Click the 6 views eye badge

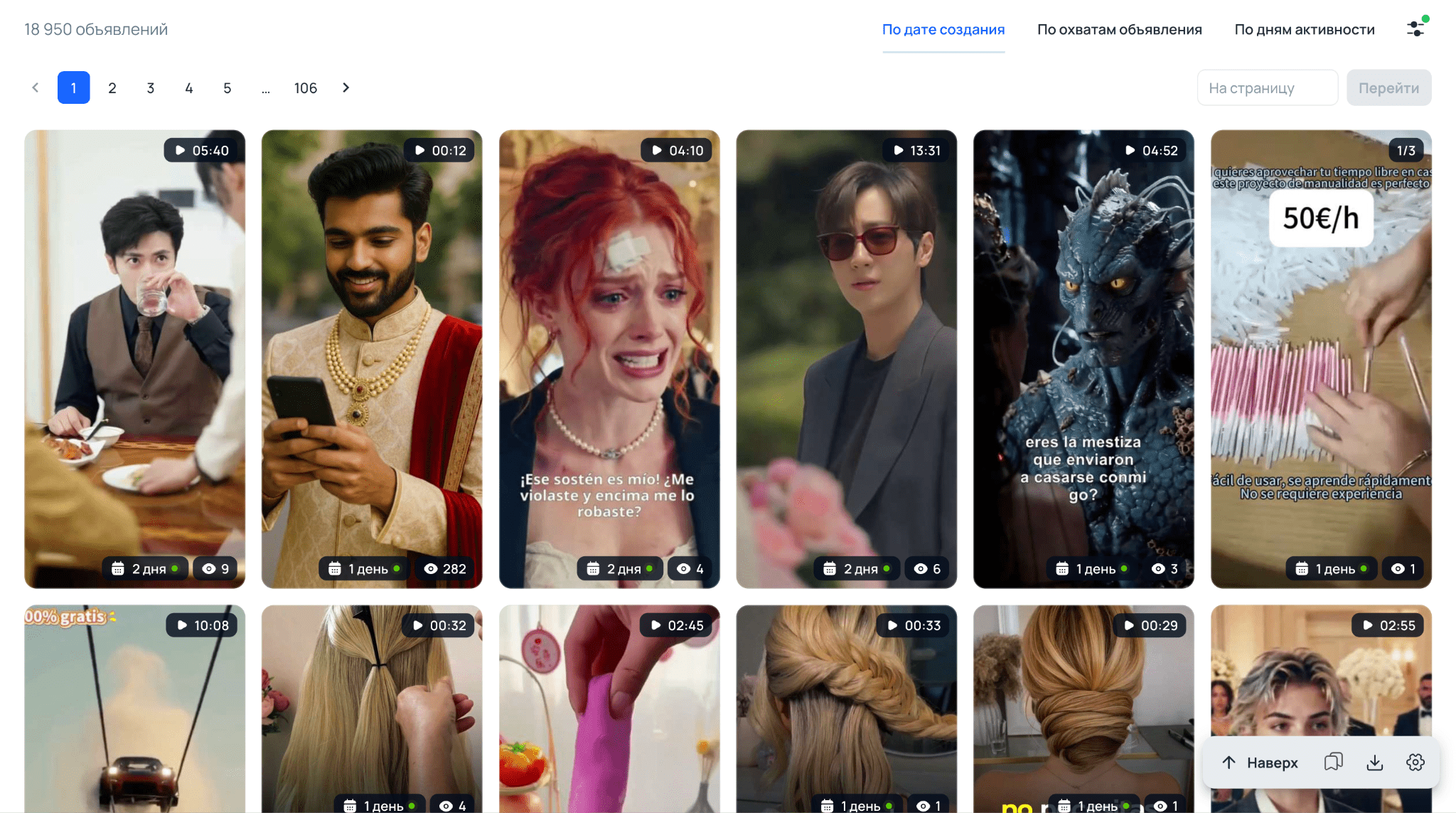pos(927,568)
